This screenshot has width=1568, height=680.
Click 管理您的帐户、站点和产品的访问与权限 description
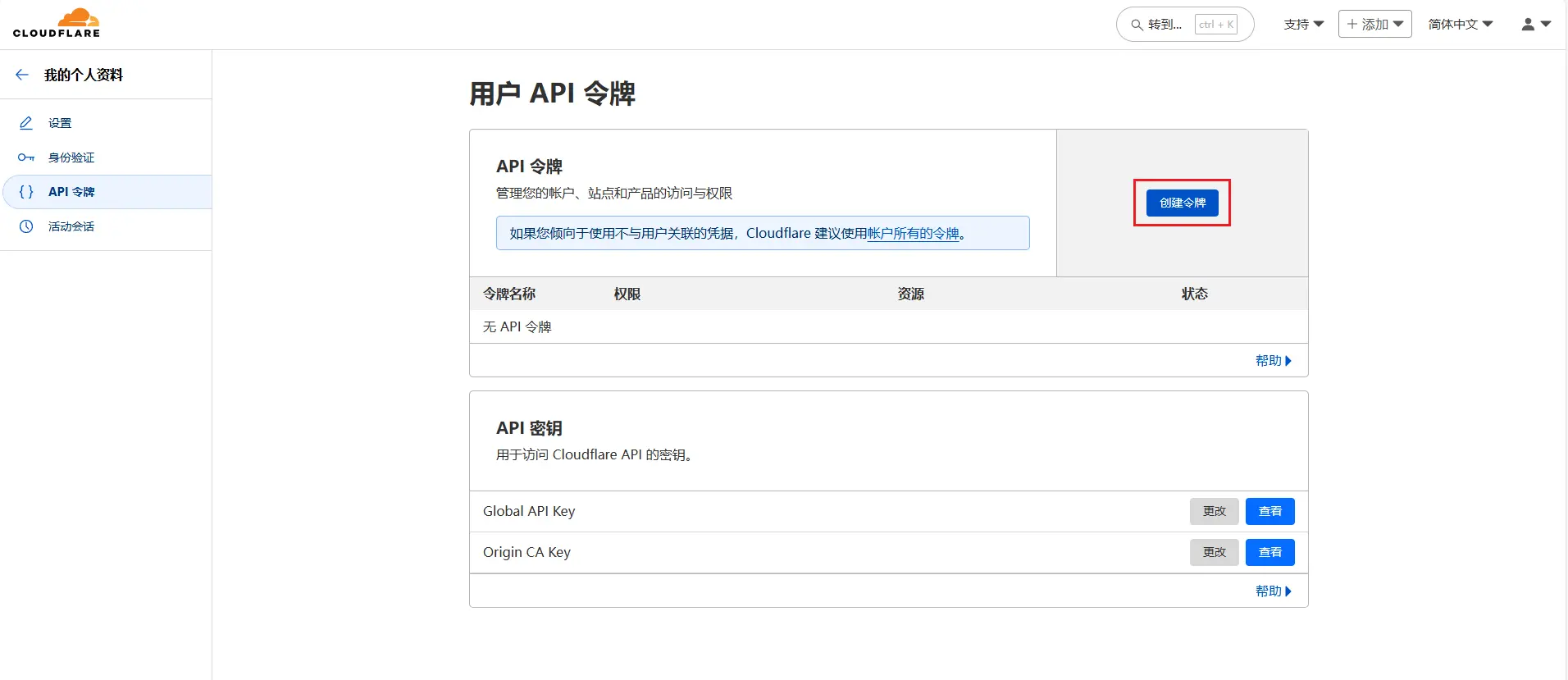[614, 194]
